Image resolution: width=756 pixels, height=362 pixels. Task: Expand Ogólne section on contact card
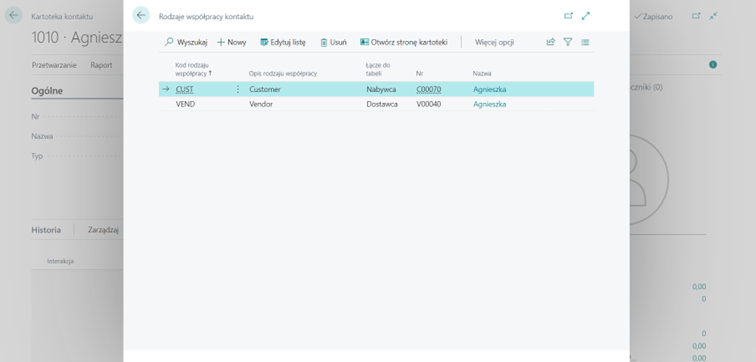[x=47, y=91]
